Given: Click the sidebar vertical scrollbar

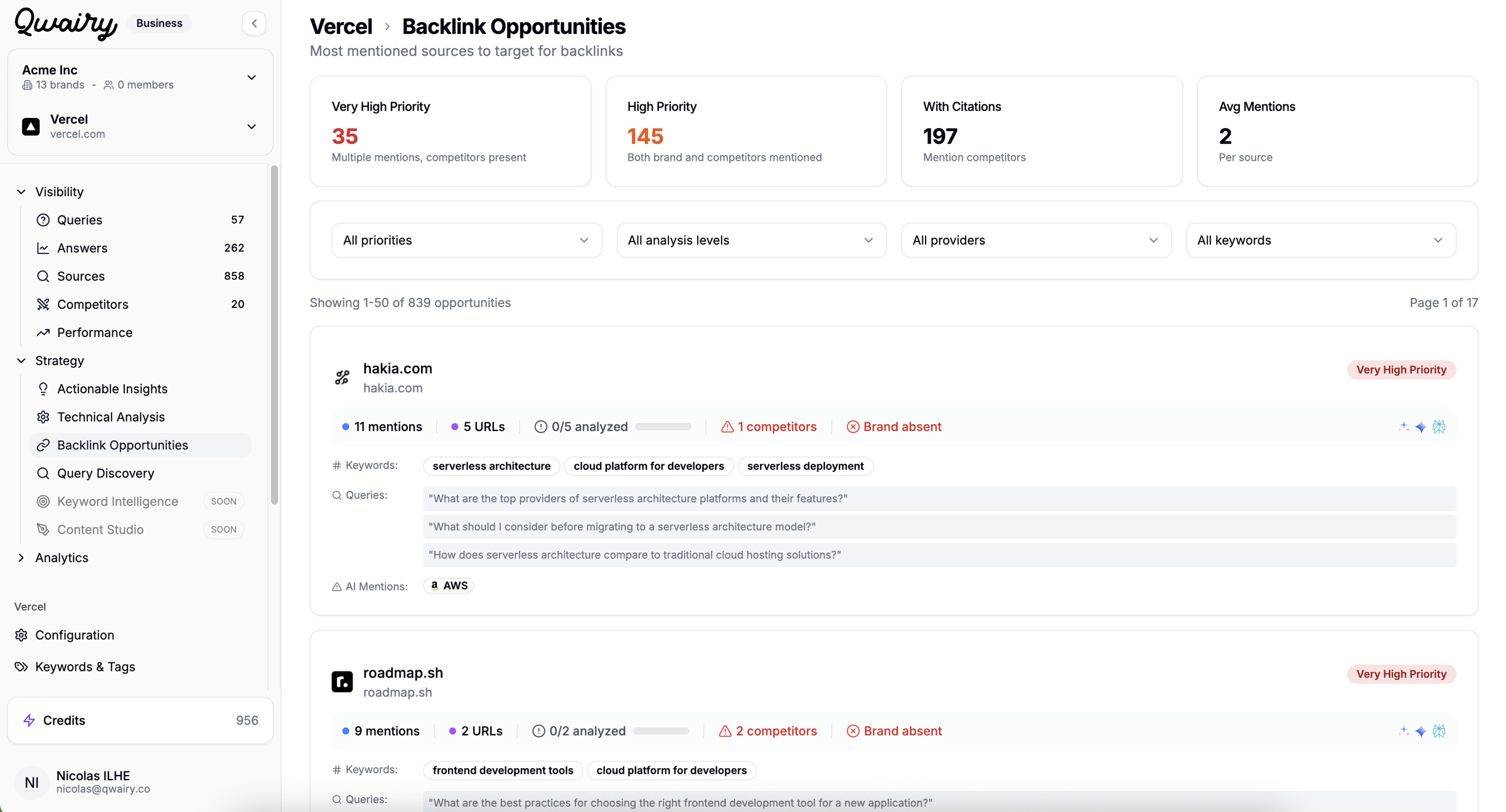Looking at the screenshot, I should [x=274, y=335].
